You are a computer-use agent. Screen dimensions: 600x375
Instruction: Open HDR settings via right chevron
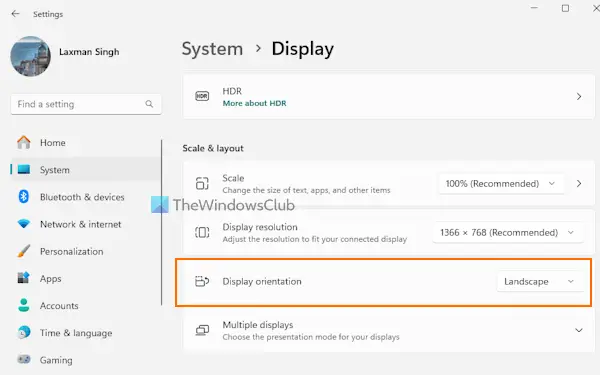pos(579,96)
